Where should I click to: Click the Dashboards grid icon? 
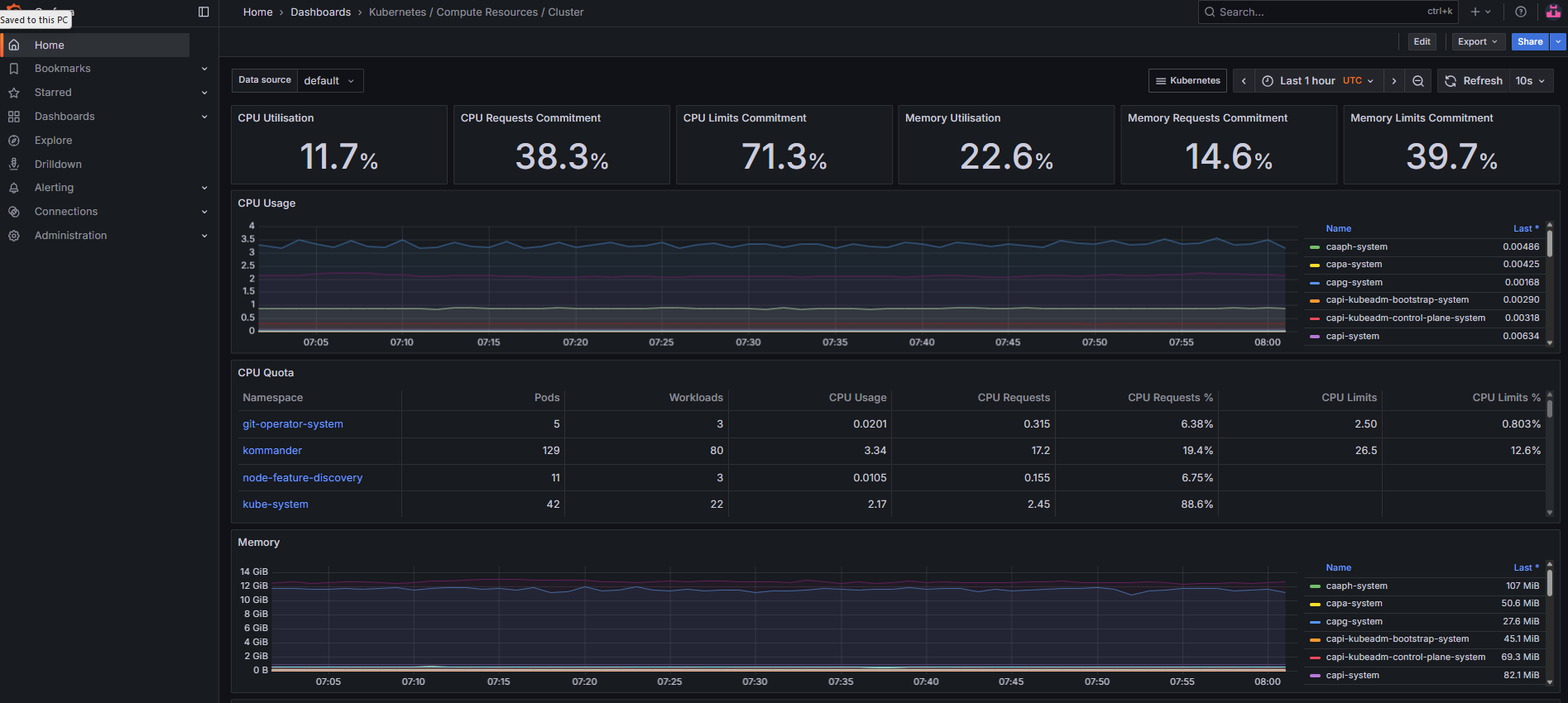[x=14, y=117]
